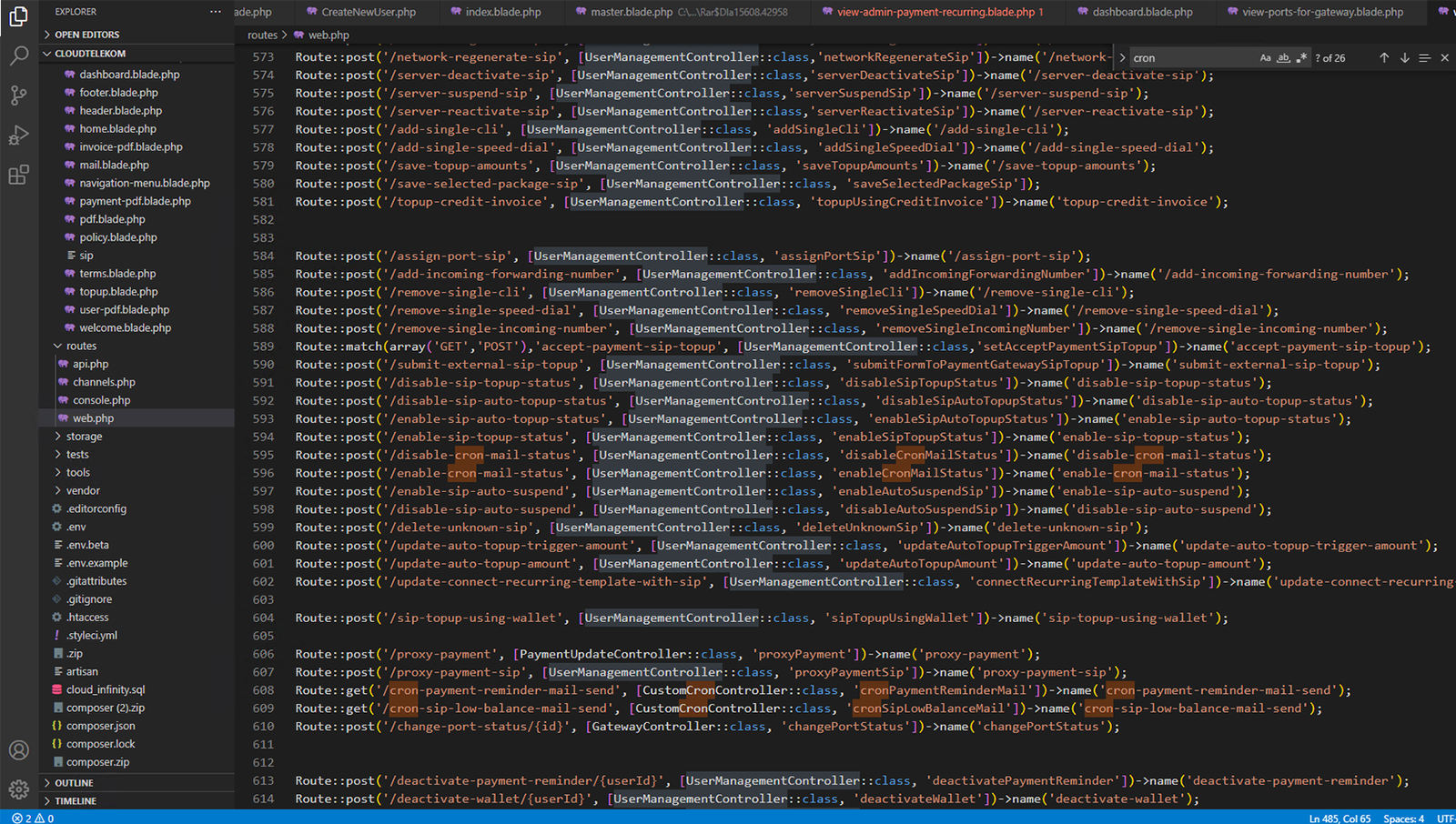Open the Explorer view in activity bar

pos(18,16)
